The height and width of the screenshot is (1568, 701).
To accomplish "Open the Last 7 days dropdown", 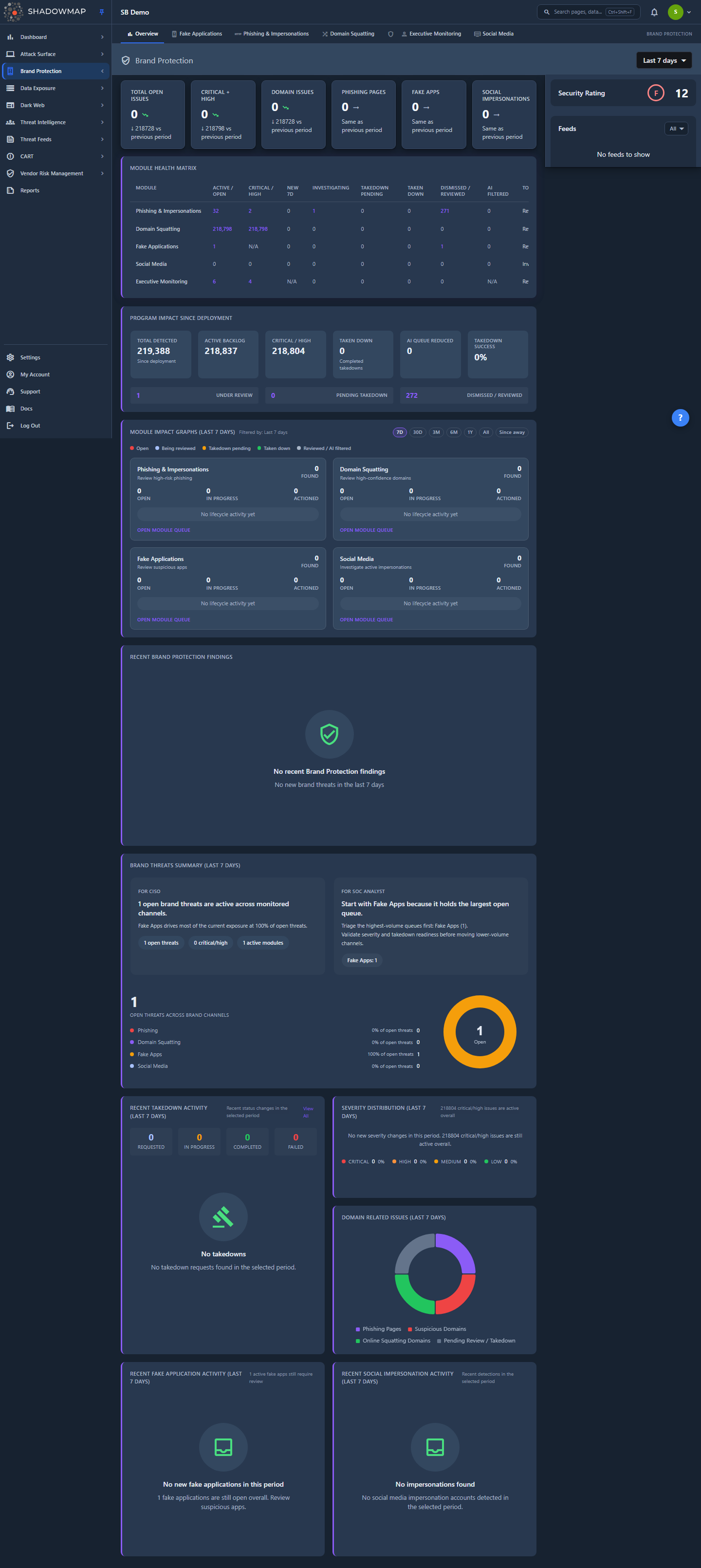I will [x=664, y=60].
